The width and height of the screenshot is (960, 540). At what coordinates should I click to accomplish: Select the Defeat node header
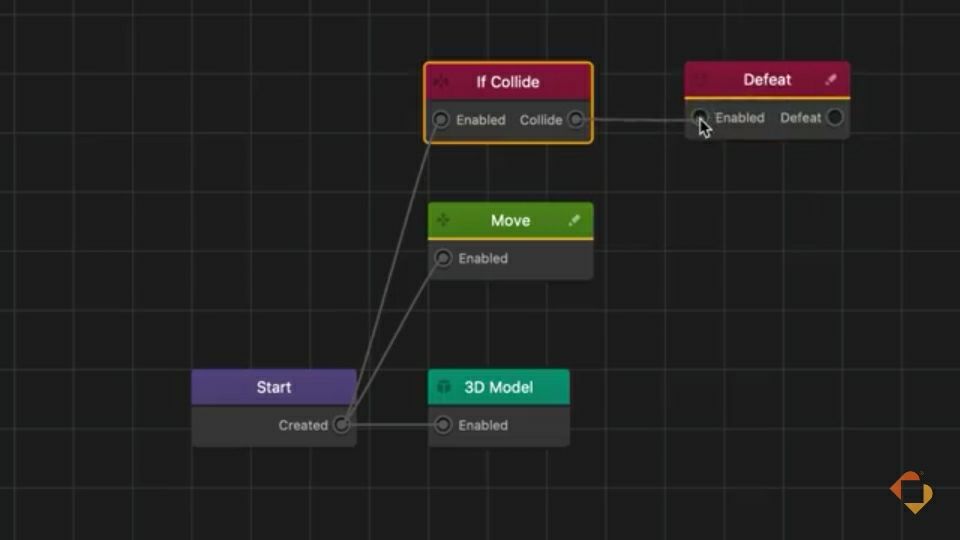click(767, 80)
